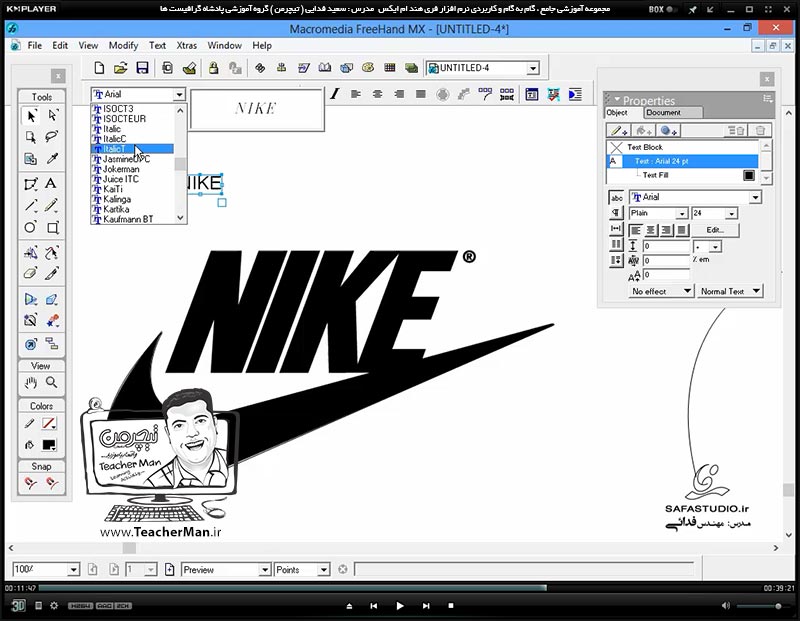Activate the Zoom magnifier tool
The height and width of the screenshot is (621, 800).
click(52, 382)
